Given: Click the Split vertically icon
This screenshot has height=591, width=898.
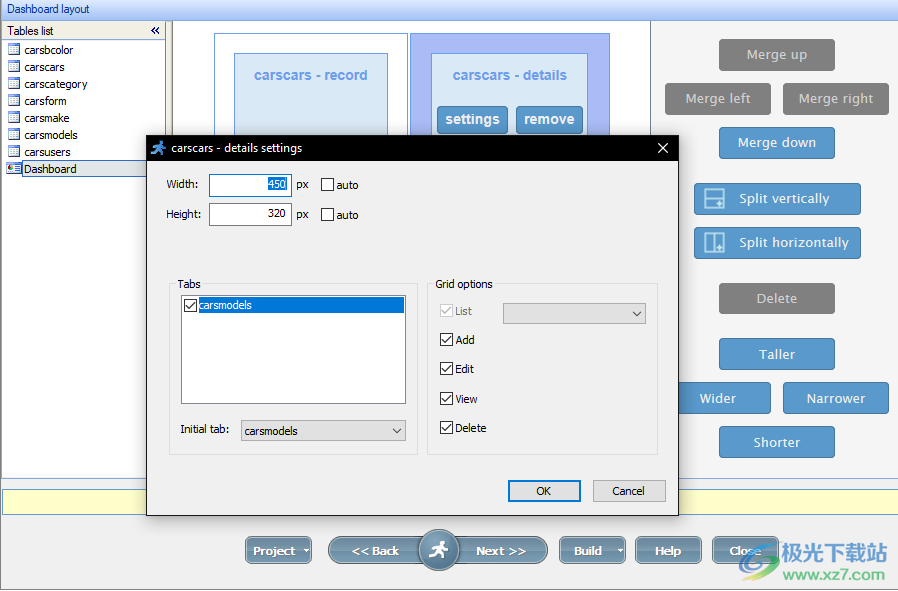Looking at the screenshot, I should pos(714,199).
